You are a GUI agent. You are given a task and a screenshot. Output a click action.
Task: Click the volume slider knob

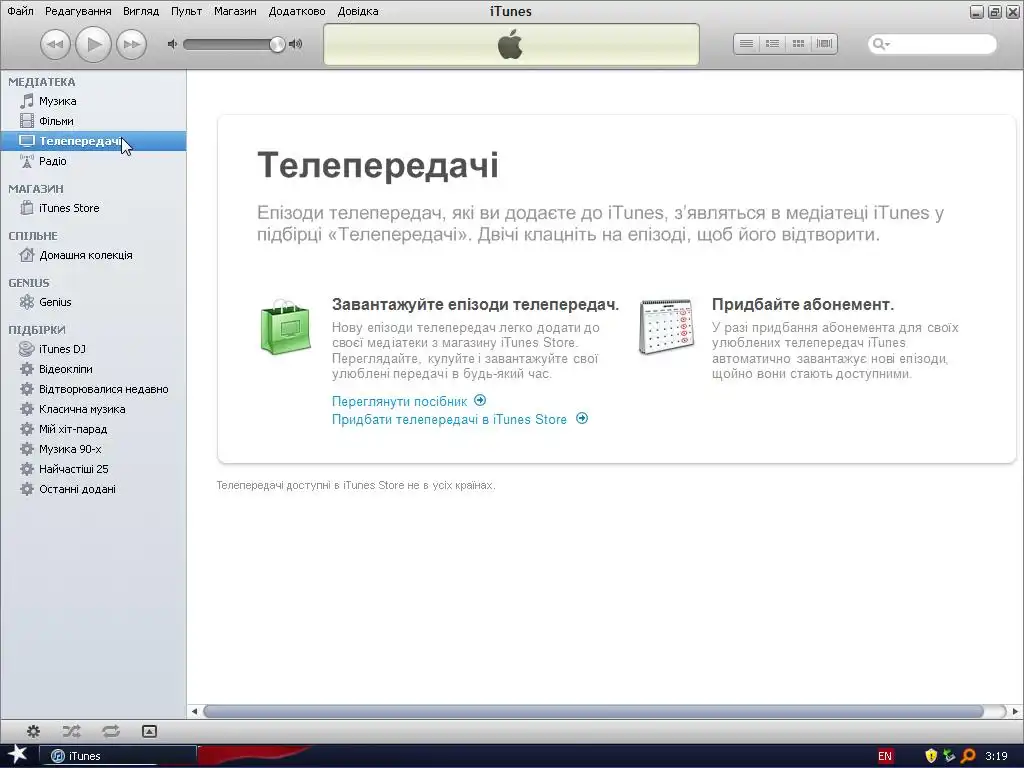pyautogui.click(x=278, y=44)
